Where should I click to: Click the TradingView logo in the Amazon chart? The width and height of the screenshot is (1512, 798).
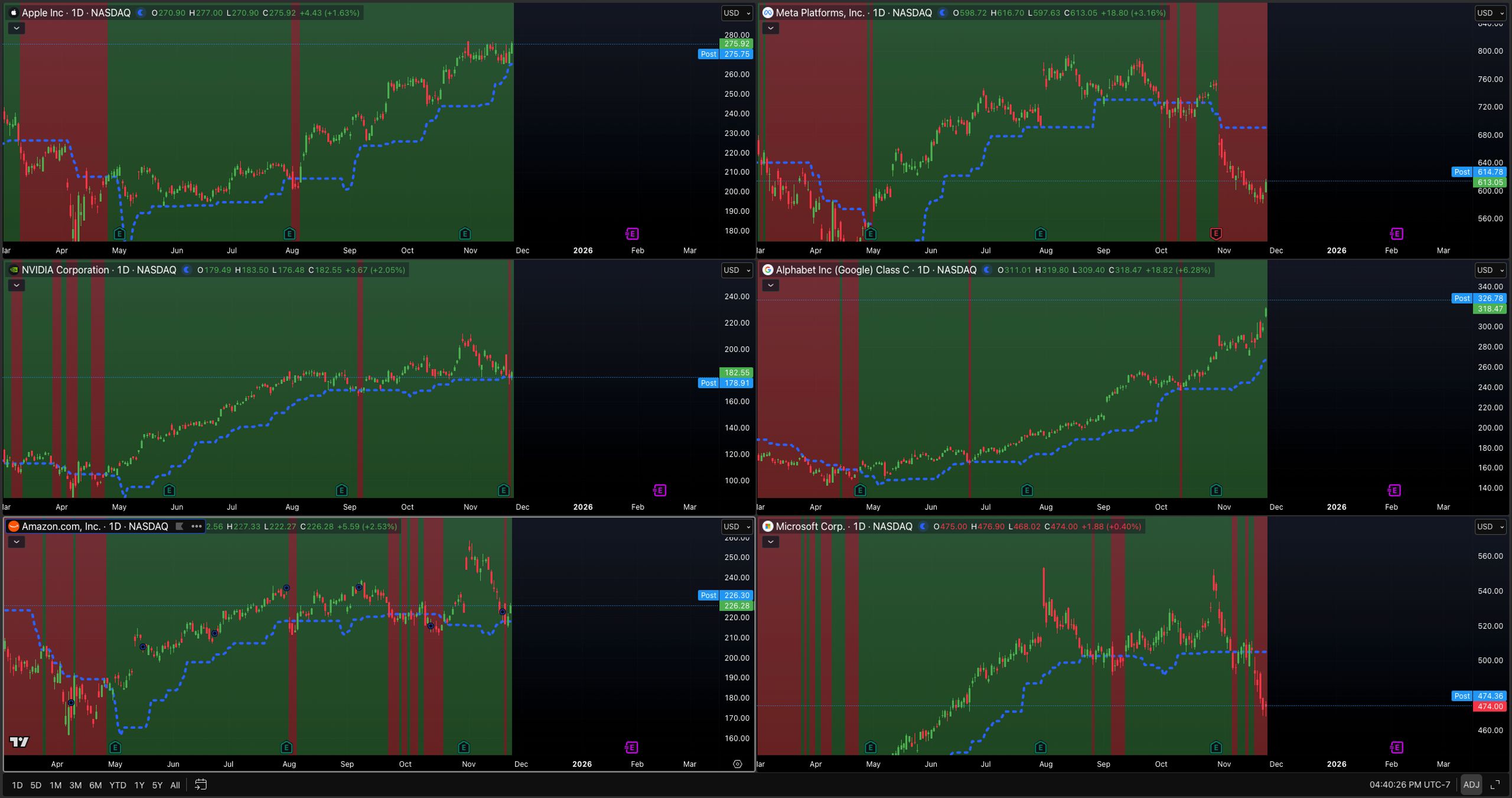pyautogui.click(x=19, y=742)
